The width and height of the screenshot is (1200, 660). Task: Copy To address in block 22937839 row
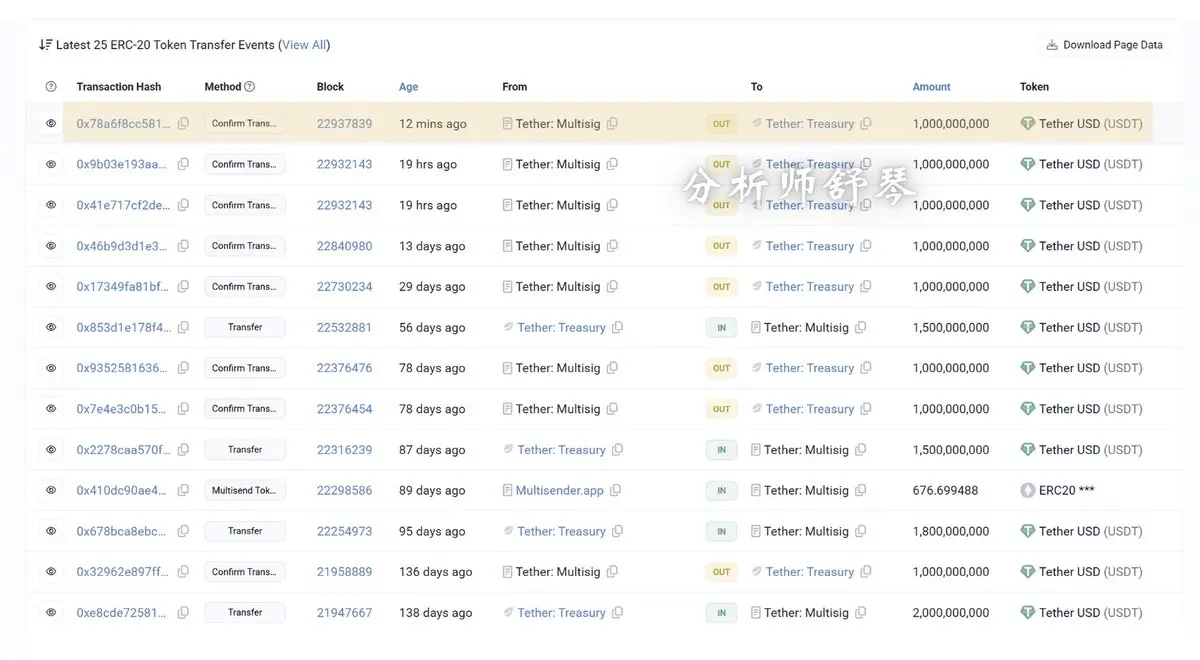(x=866, y=124)
